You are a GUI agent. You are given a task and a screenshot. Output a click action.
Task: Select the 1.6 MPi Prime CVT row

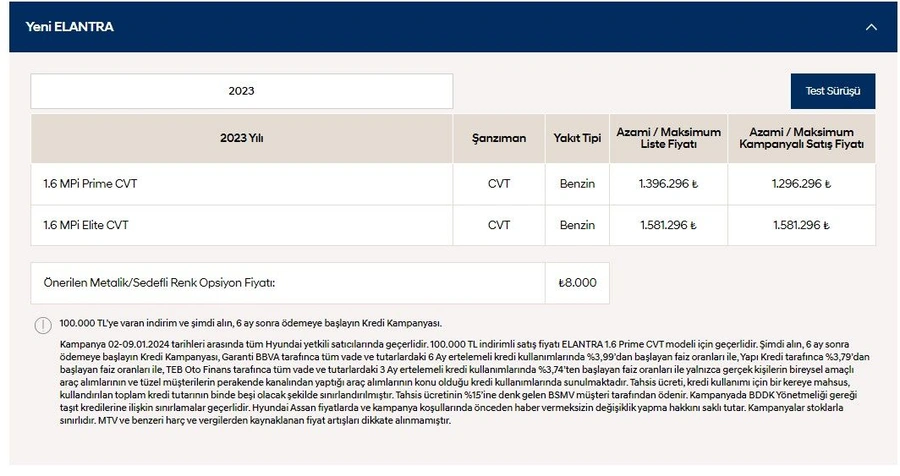coord(453,184)
